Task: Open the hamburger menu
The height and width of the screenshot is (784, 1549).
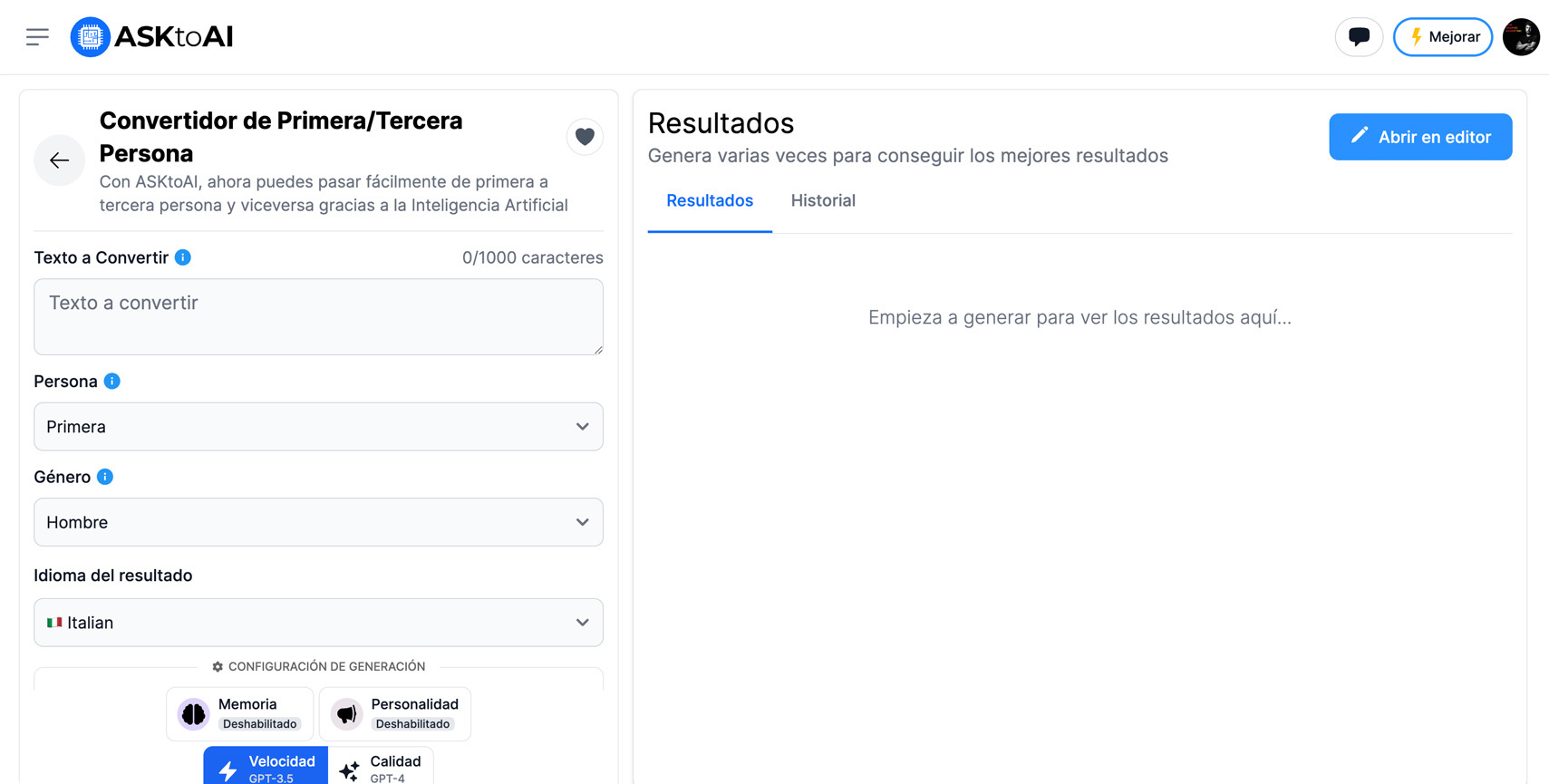Action: (37, 37)
